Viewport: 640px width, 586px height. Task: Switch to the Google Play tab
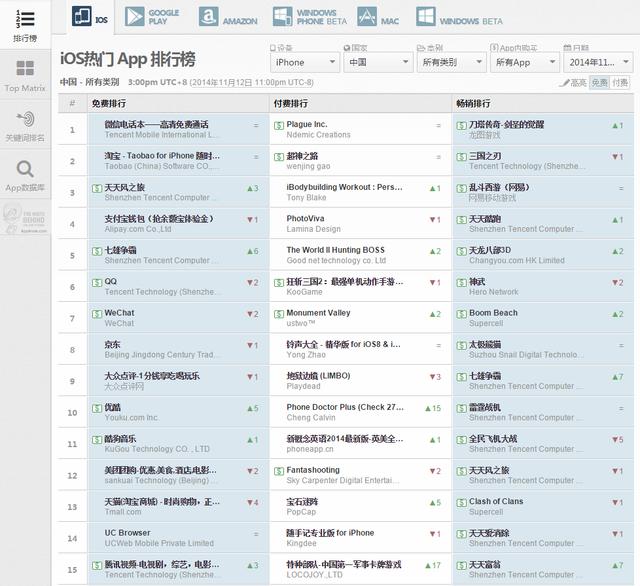153,17
